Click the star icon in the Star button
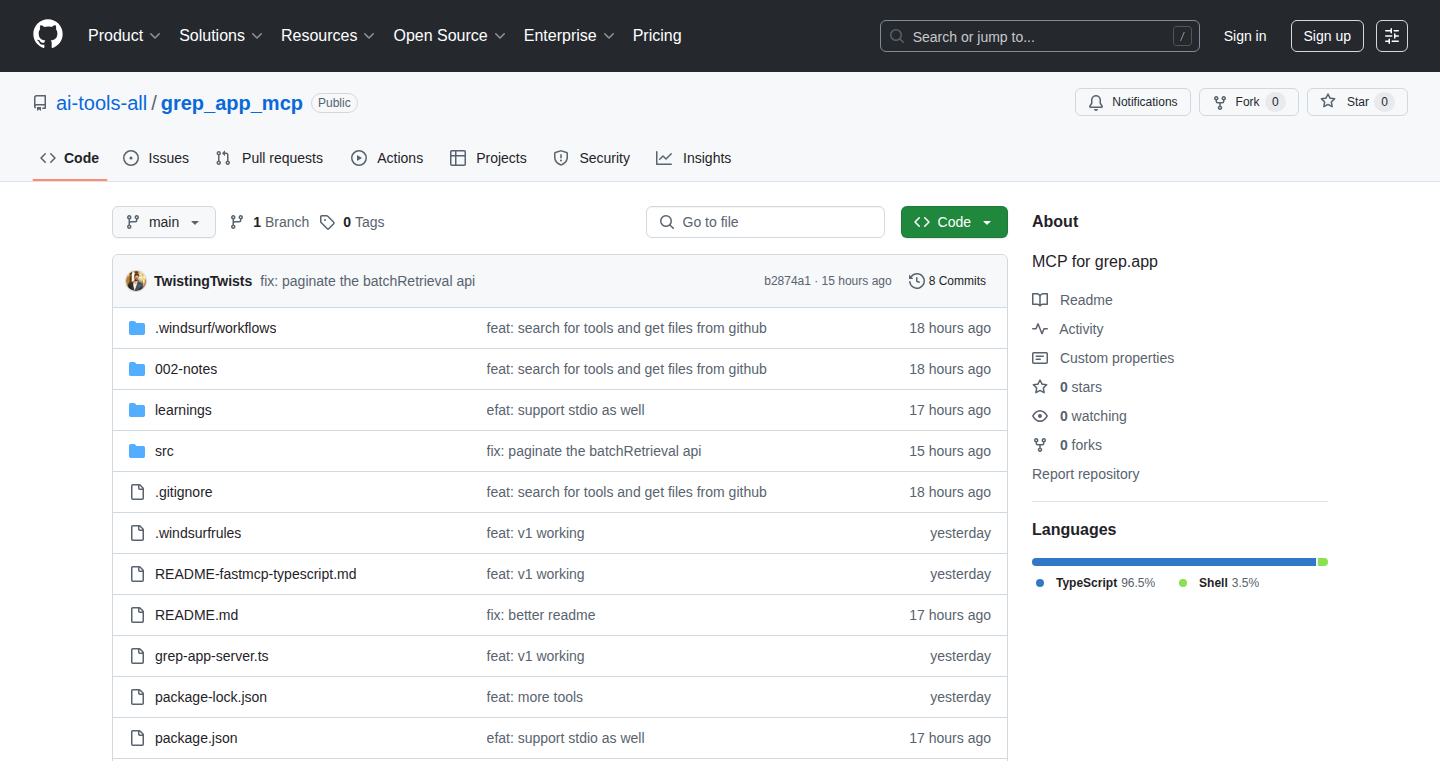The height and width of the screenshot is (761, 1440). [1328, 102]
